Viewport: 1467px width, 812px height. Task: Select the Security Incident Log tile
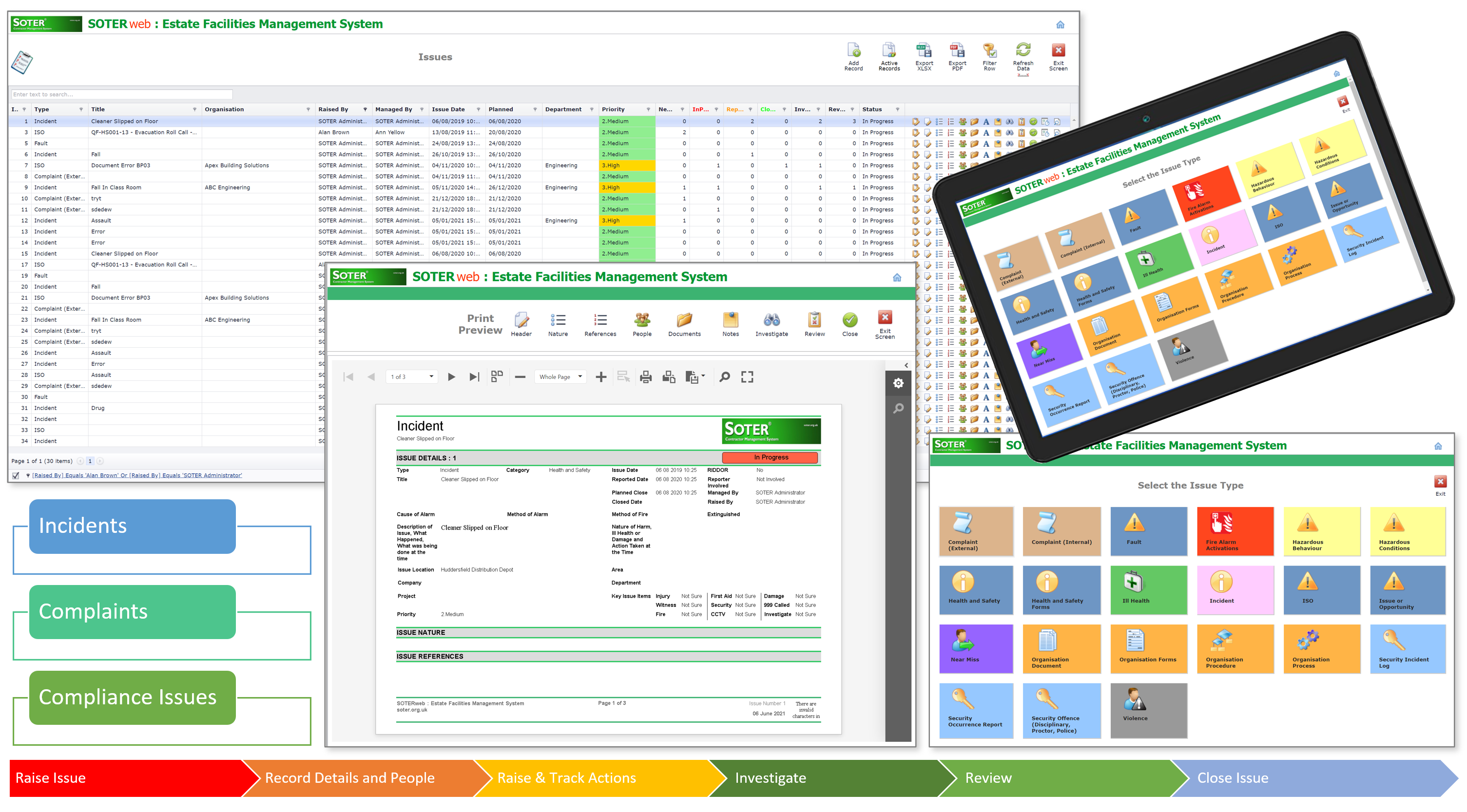click(x=1408, y=649)
